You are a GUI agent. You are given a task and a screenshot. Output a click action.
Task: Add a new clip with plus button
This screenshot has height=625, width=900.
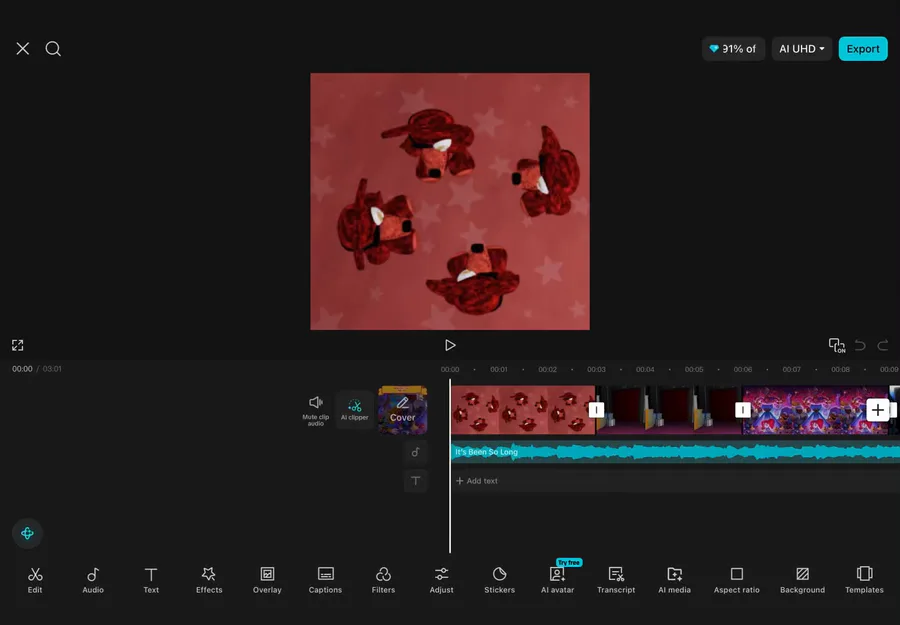878,410
